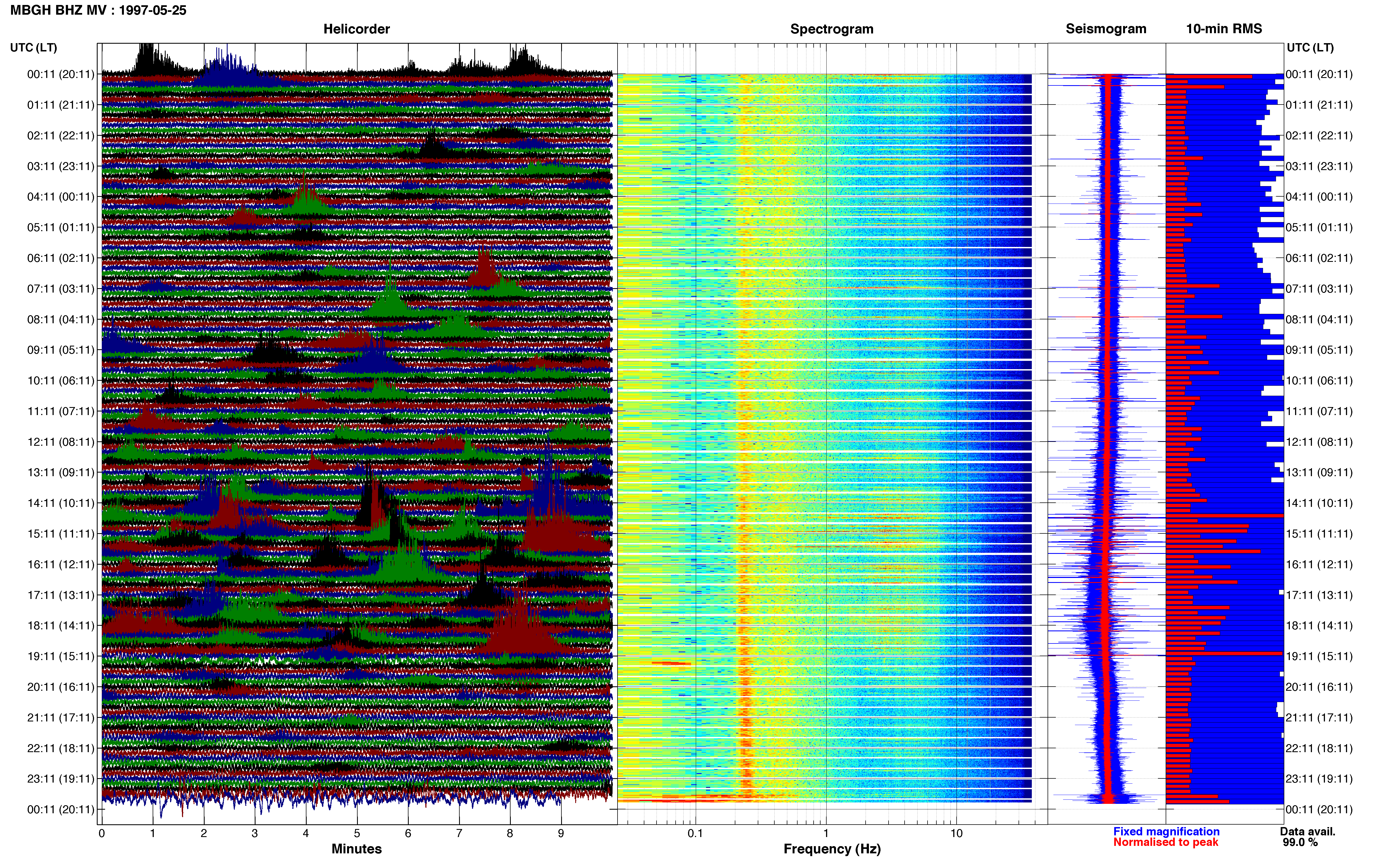This screenshot has height=868, width=1388.
Task: Click left-axis time label '08:11 (04:11)'
Action: 60,319
